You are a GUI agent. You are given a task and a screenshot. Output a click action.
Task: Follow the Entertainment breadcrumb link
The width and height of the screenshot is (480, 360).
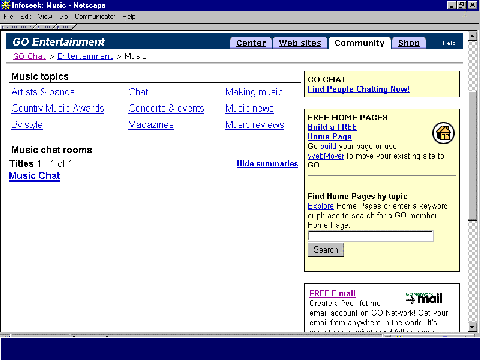pos(85,56)
